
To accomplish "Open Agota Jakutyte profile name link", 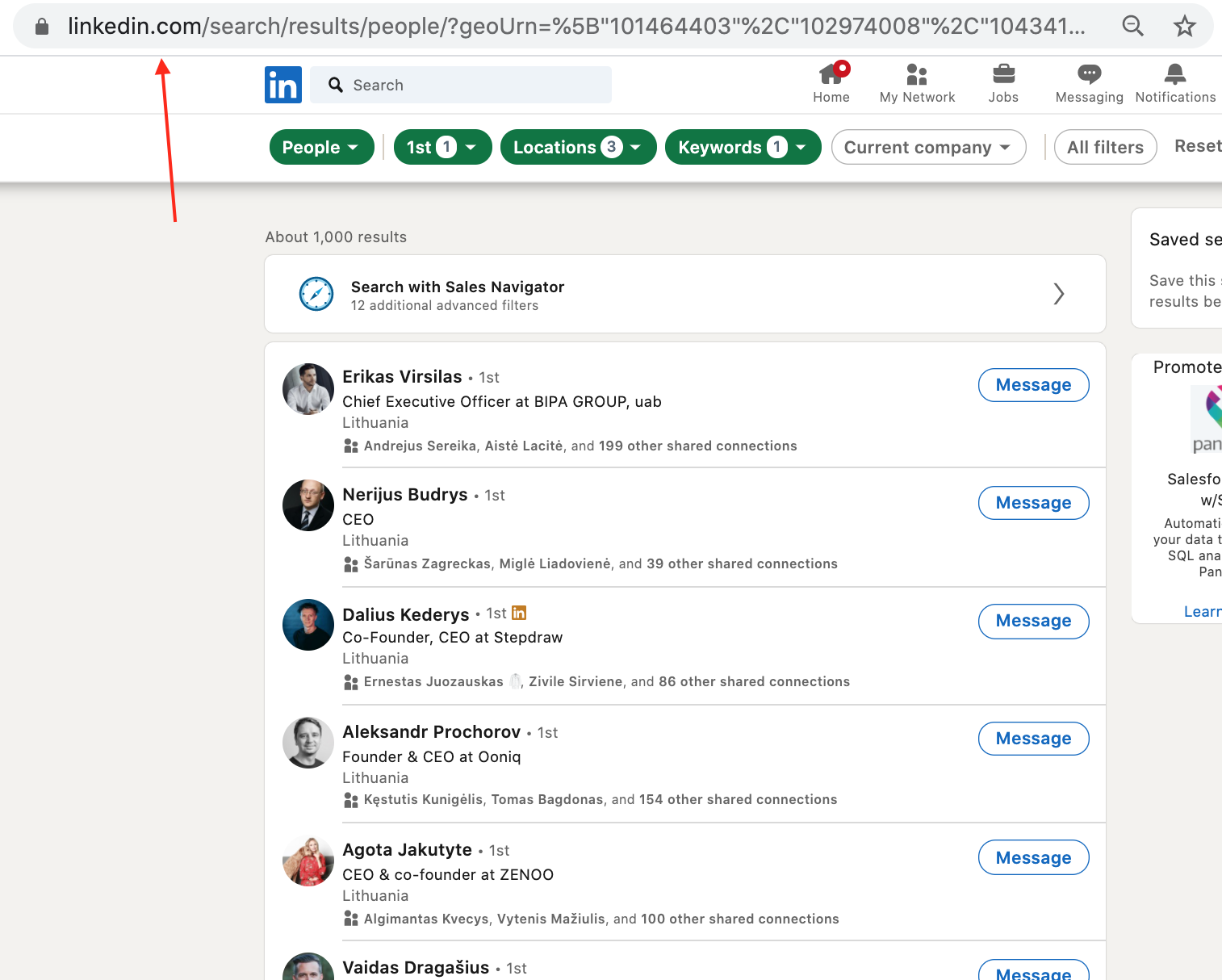I will (407, 850).
